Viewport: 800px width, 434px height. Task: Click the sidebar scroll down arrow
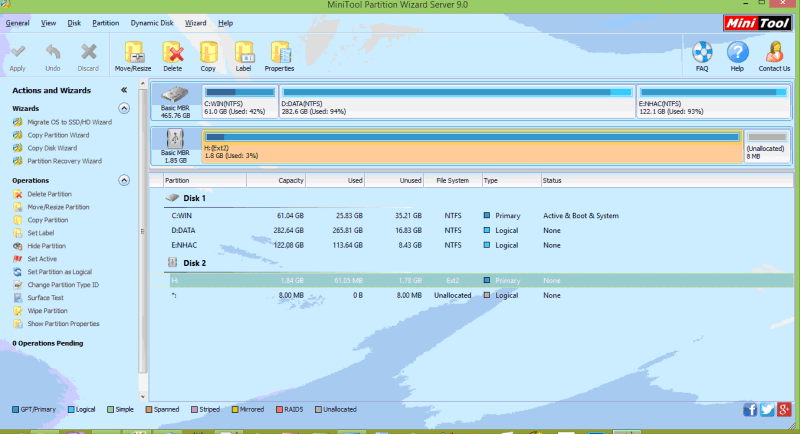click(143, 397)
